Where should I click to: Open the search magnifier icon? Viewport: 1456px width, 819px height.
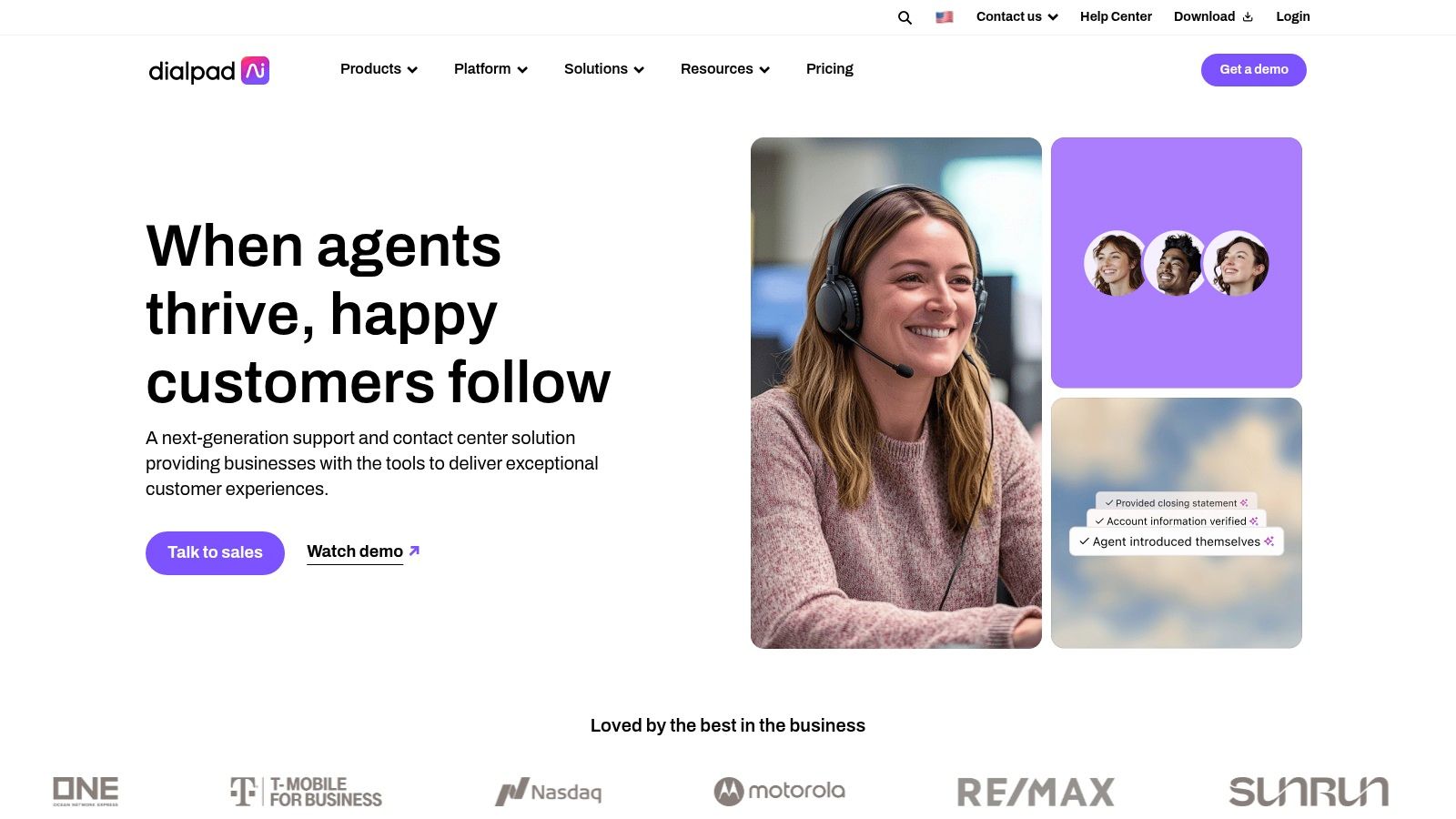pyautogui.click(x=905, y=17)
